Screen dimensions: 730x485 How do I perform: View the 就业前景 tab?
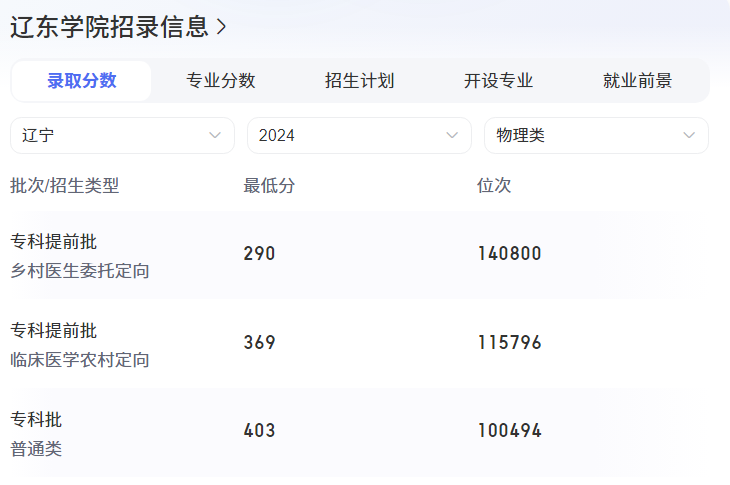point(637,81)
